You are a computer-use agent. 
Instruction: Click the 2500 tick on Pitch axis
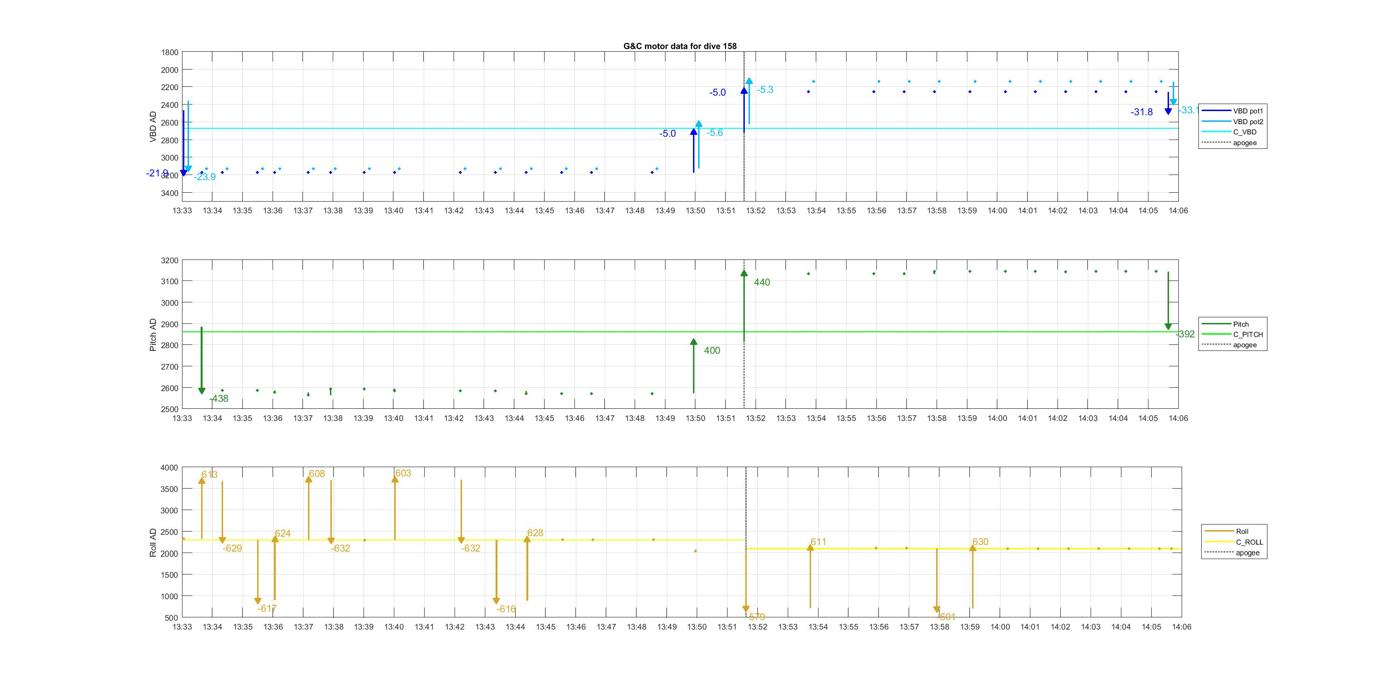click(x=170, y=409)
